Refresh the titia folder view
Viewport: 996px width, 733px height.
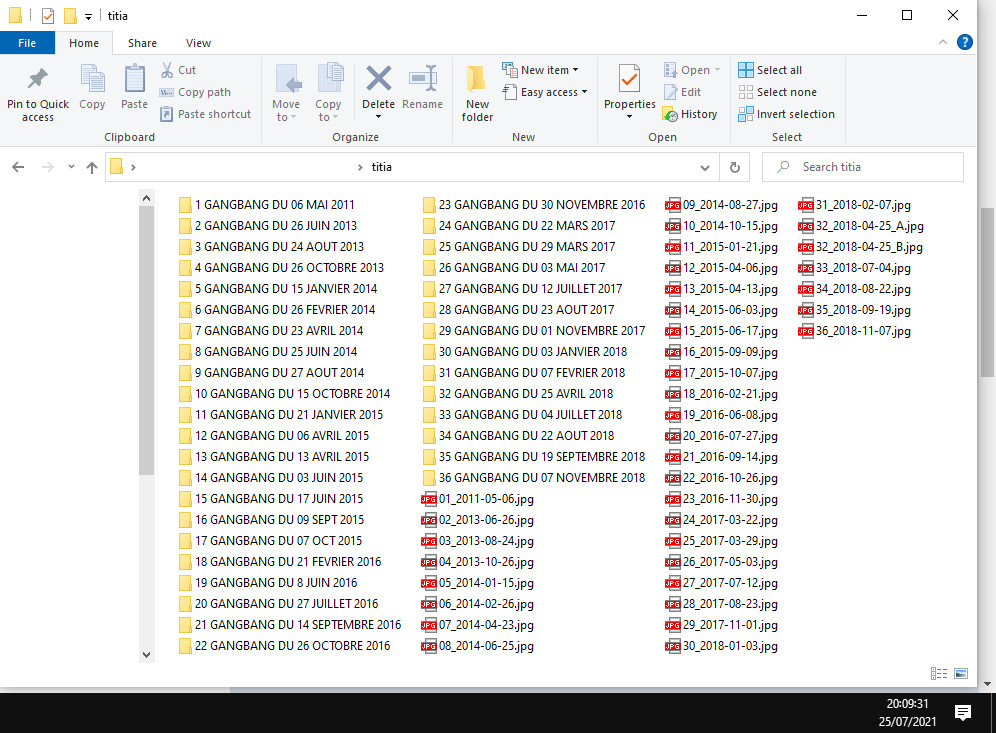(x=734, y=167)
